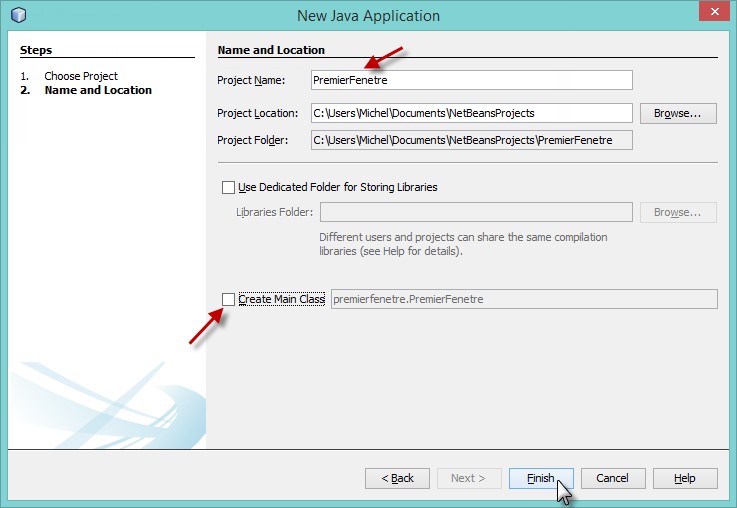Open Help for this wizard

685,478
